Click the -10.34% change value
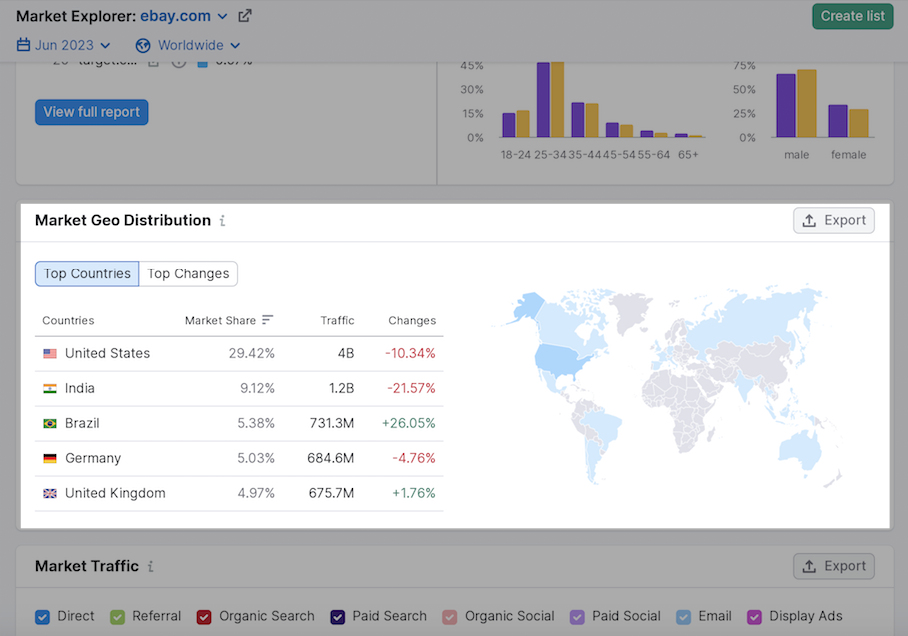The image size is (908, 636). 410,353
